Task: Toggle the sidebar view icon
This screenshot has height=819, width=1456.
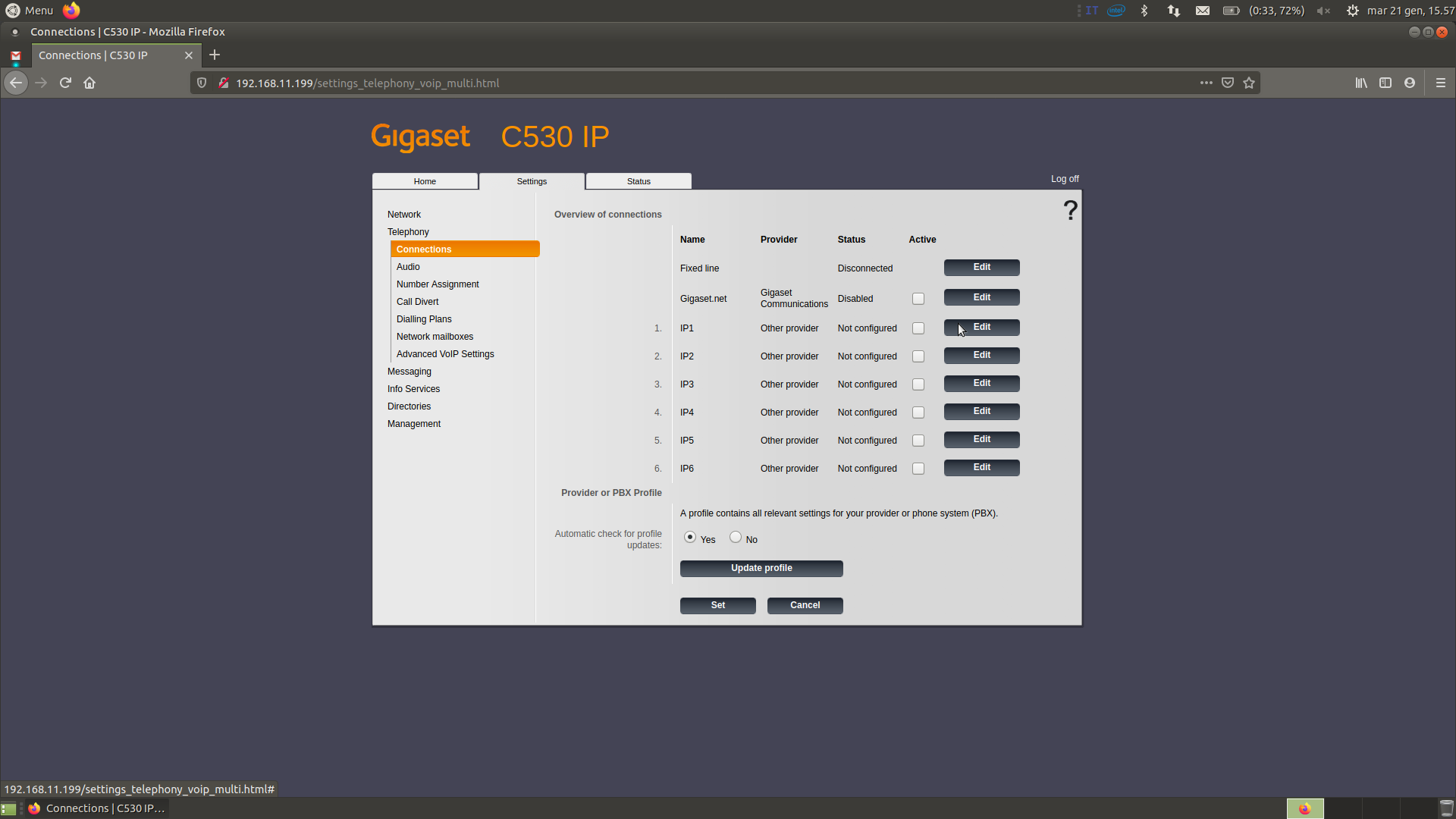Action: coord(1385,83)
